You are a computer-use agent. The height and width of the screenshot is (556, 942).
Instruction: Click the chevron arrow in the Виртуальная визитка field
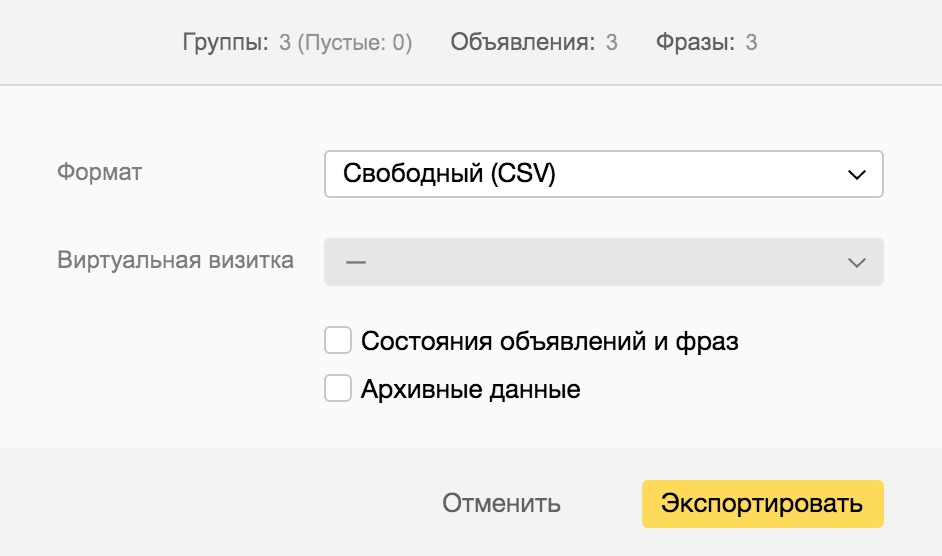point(856,263)
